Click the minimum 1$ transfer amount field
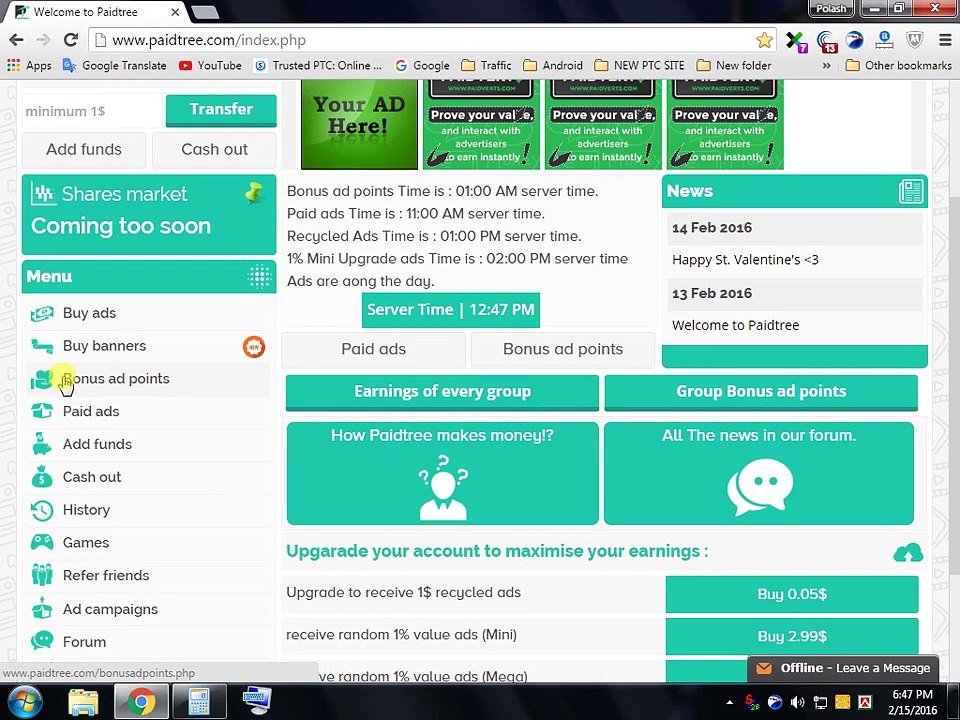This screenshot has height=720, width=960. pyautogui.click(x=93, y=111)
